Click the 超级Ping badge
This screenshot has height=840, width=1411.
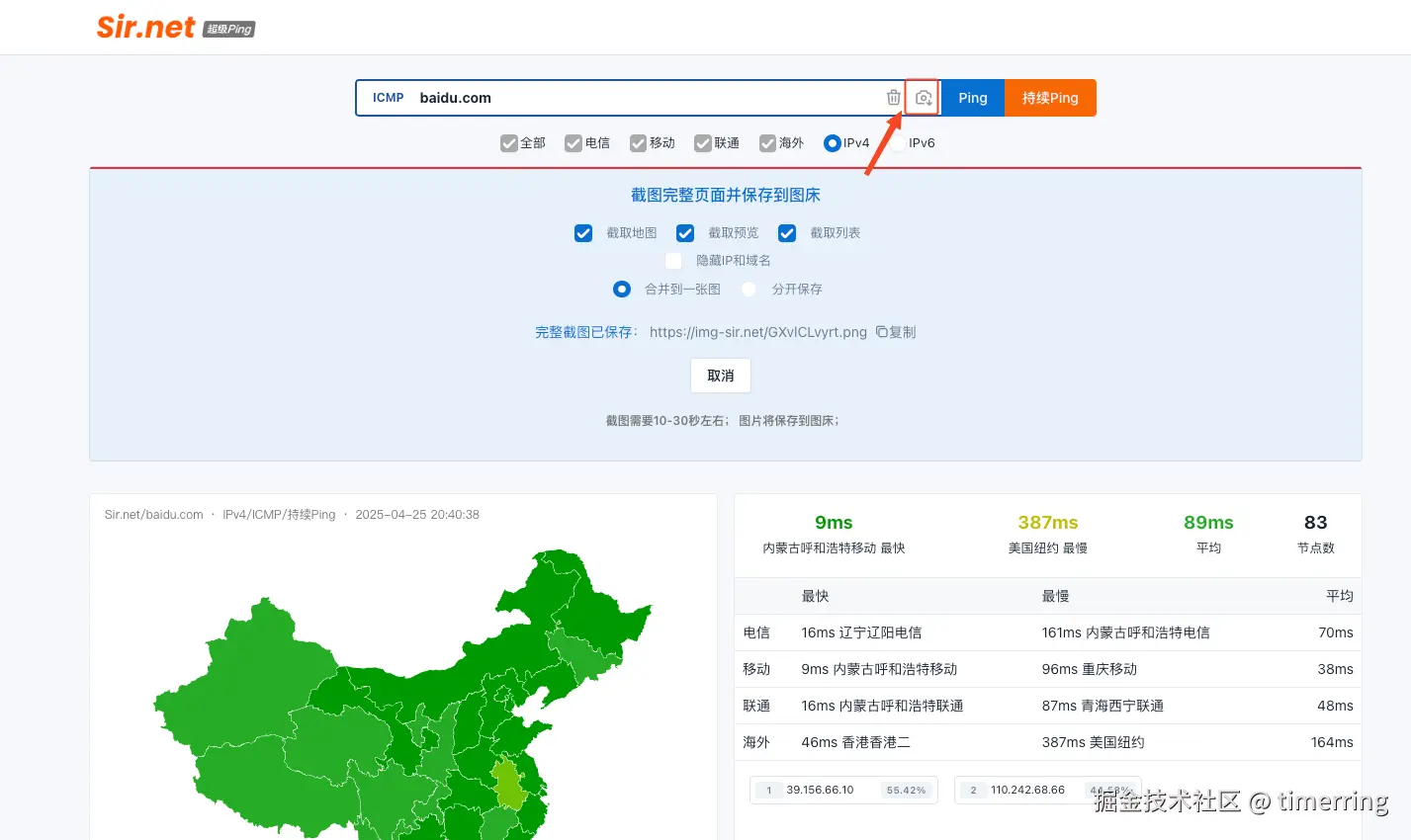(x=229, y=30)
